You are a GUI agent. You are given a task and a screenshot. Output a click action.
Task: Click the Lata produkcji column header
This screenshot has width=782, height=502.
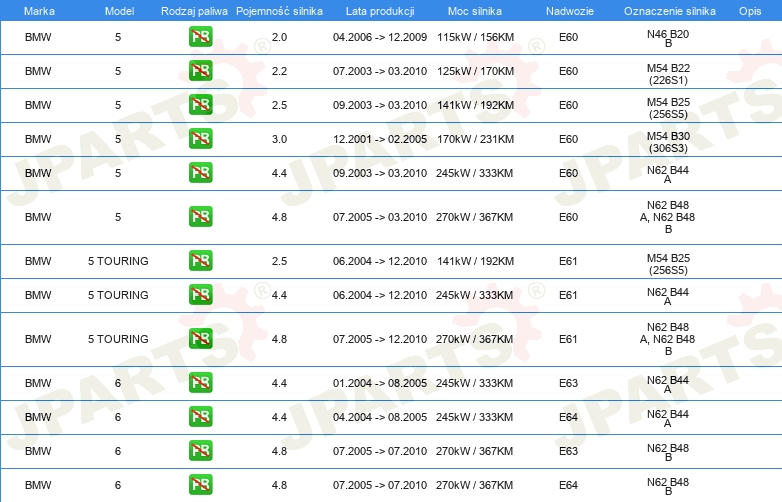(x=380, y=11)
